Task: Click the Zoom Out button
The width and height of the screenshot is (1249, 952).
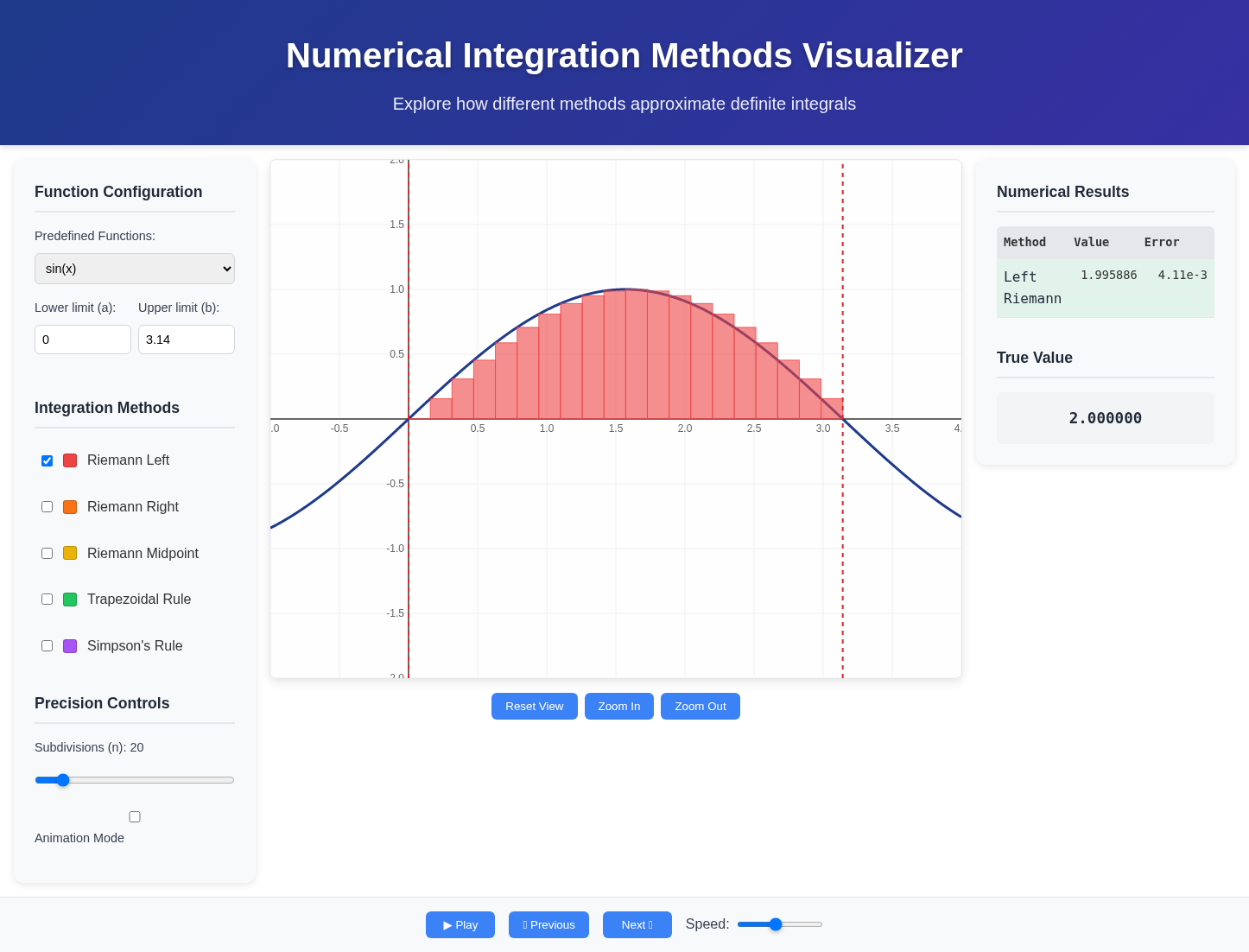Action: [700, 706]
